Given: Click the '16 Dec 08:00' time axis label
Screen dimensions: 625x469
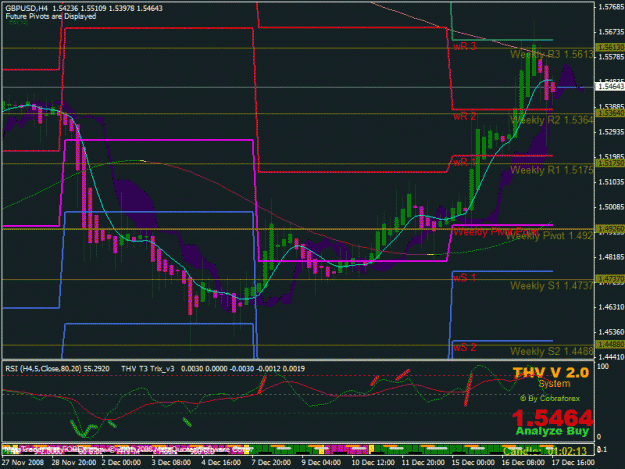Looking at the screenshot, I should click(523, 463).
